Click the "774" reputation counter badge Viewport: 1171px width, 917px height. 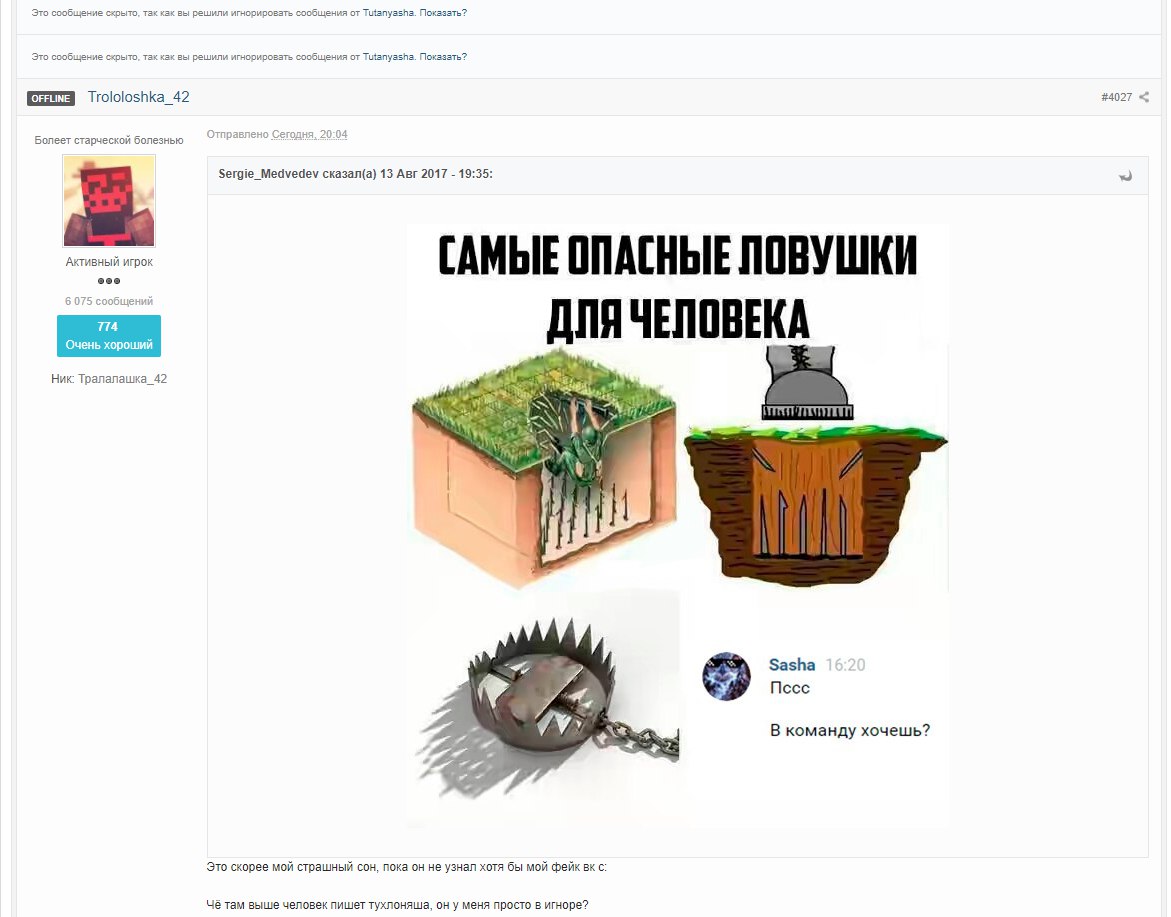pos(108,326)
